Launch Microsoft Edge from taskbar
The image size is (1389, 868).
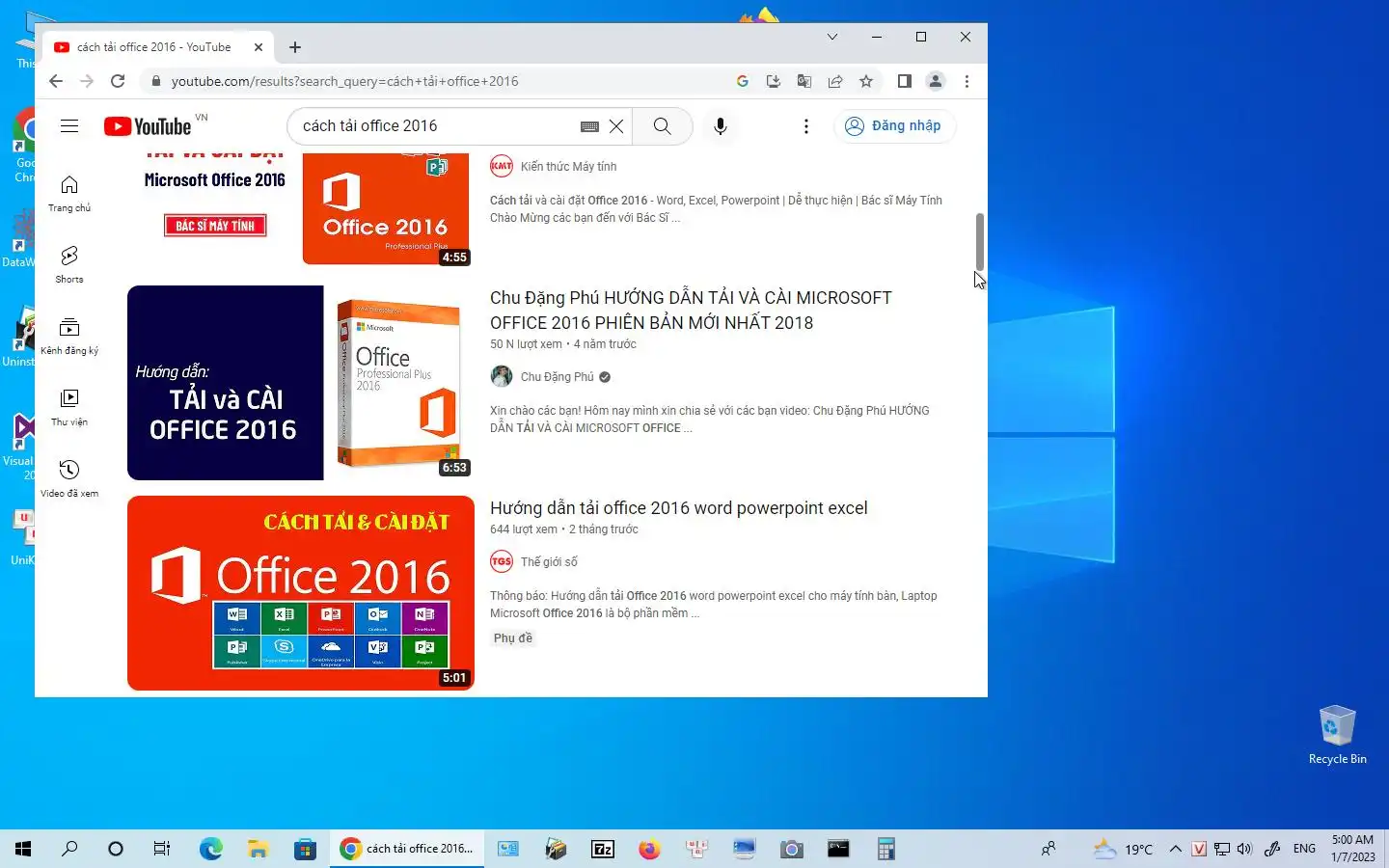tap(211, 849)
